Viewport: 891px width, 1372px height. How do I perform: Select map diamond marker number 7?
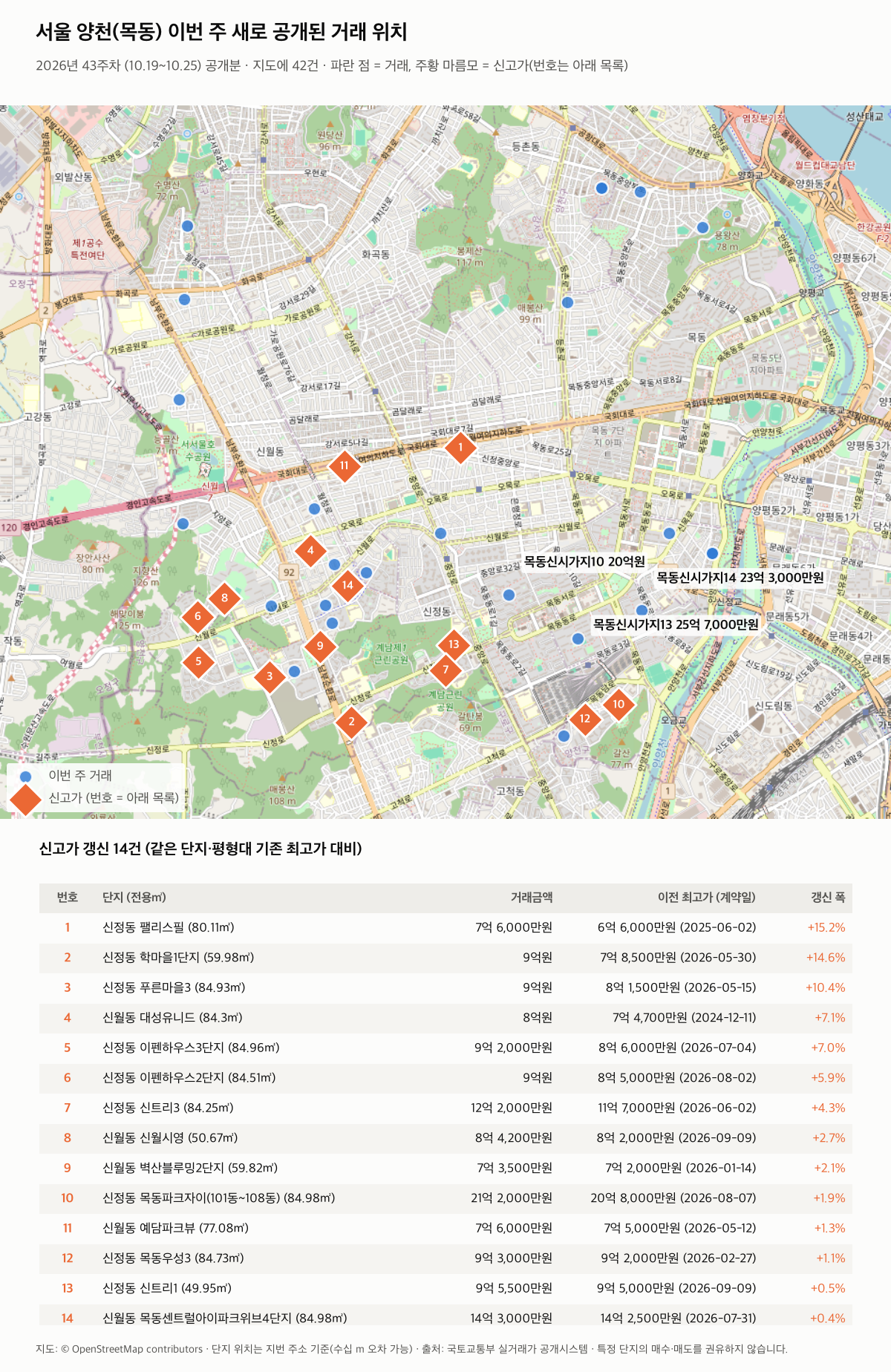coord(446,670)
